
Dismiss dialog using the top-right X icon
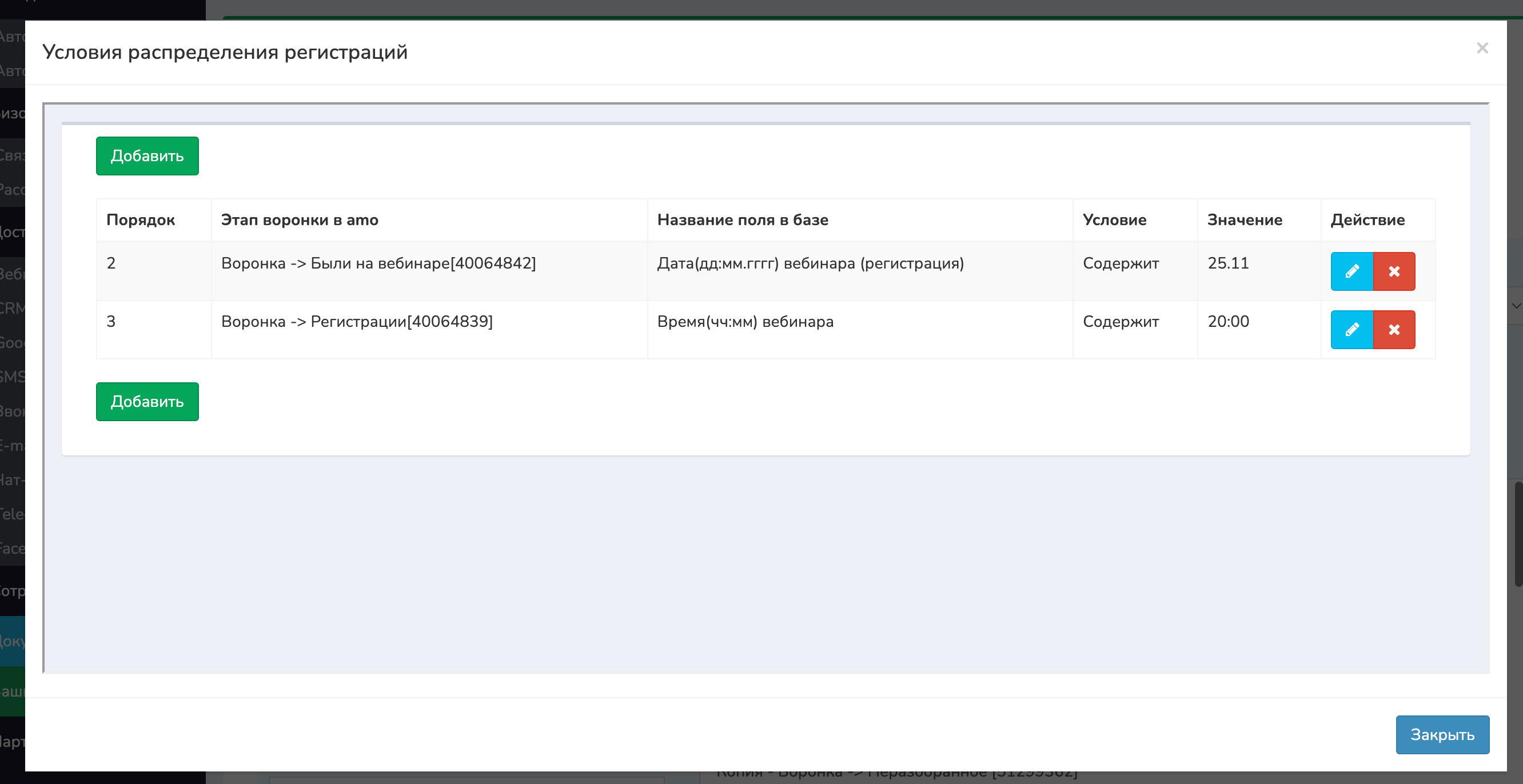pyautogui.click(x=1482, y=48)
